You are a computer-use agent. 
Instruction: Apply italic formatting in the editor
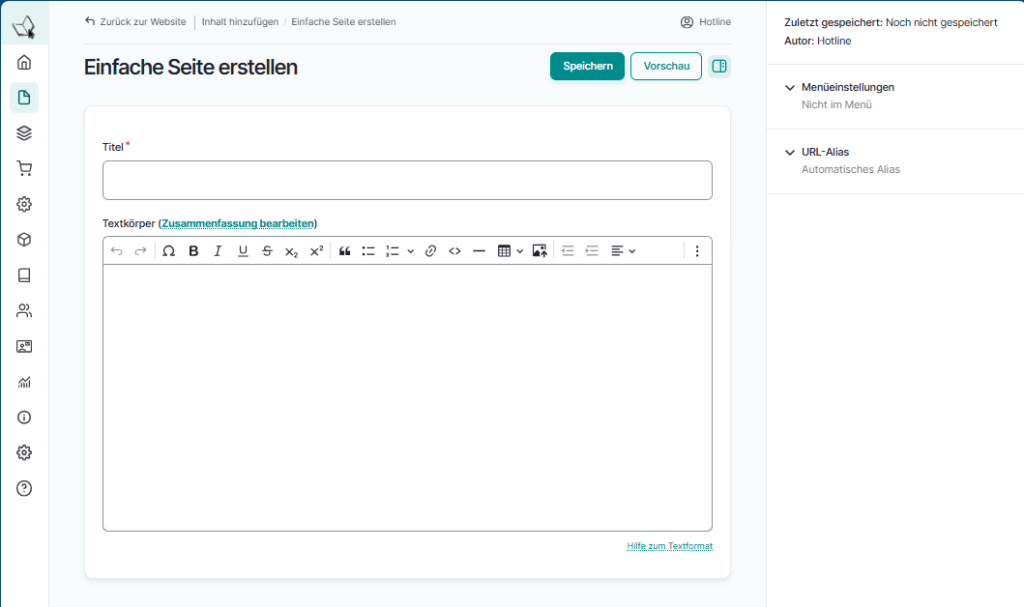point(218,251)
